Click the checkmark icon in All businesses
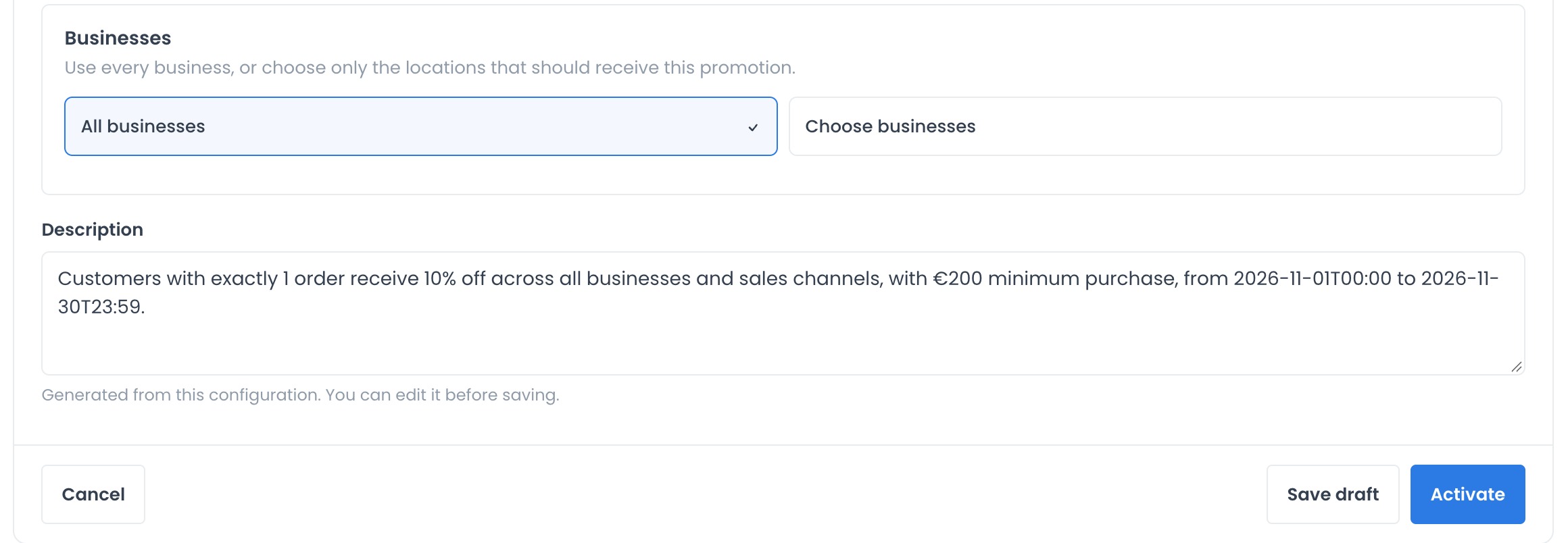Viewport: 1568px width, 543px height. click(753, 127)
